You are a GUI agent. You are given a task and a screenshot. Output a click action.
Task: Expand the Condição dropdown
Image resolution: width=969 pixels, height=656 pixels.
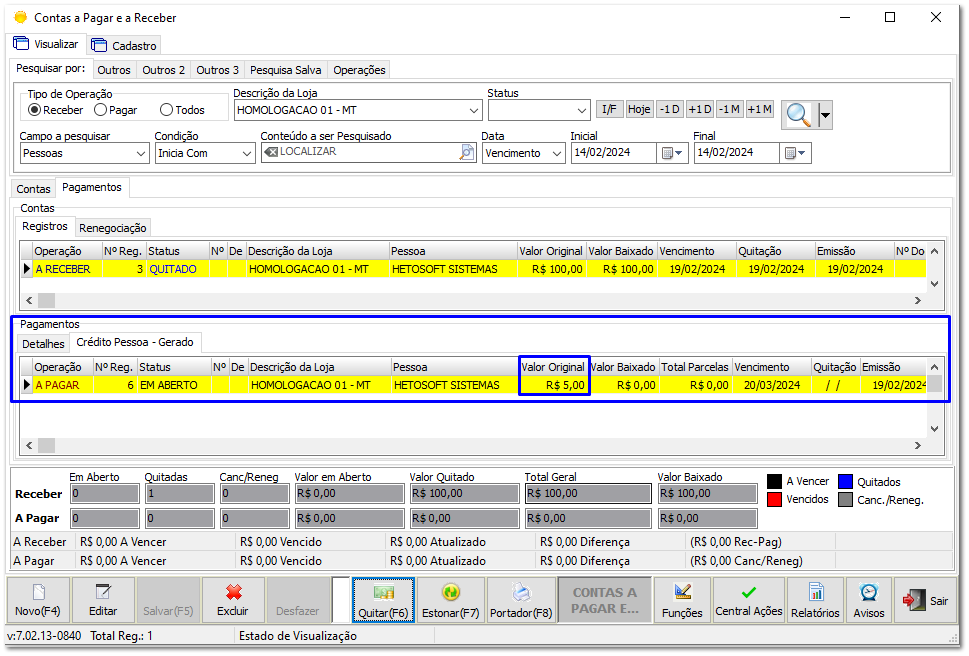click(x=248, y=153)
